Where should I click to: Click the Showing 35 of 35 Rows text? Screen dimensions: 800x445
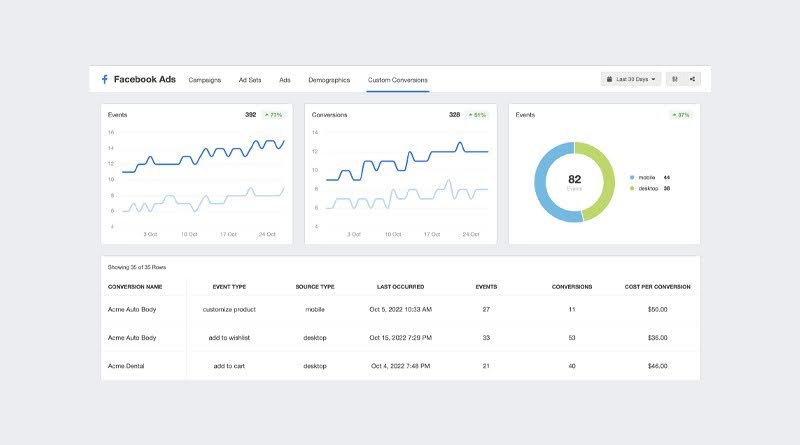tap(137, 267)
